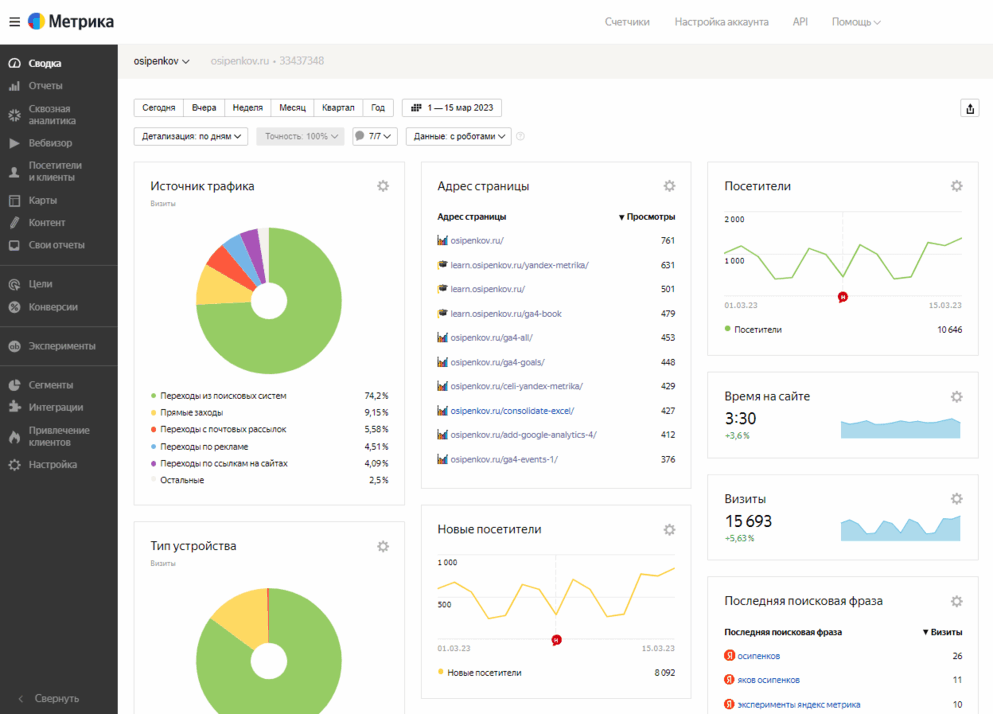Open search phrase осипенков

(x=759, y=656)
